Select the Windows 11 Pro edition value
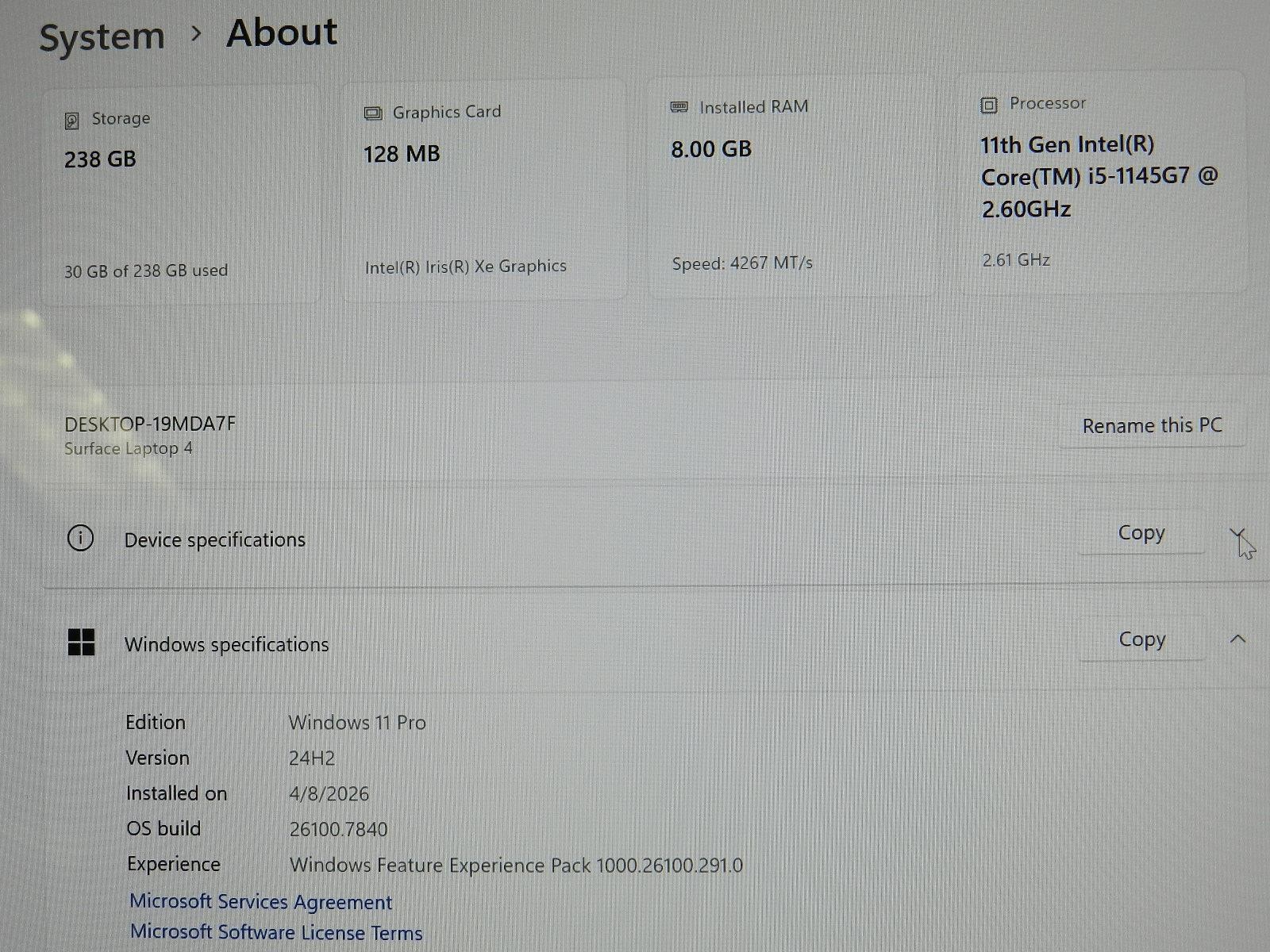The height and width of the screenshot is (952, 1270). [357, 722]
